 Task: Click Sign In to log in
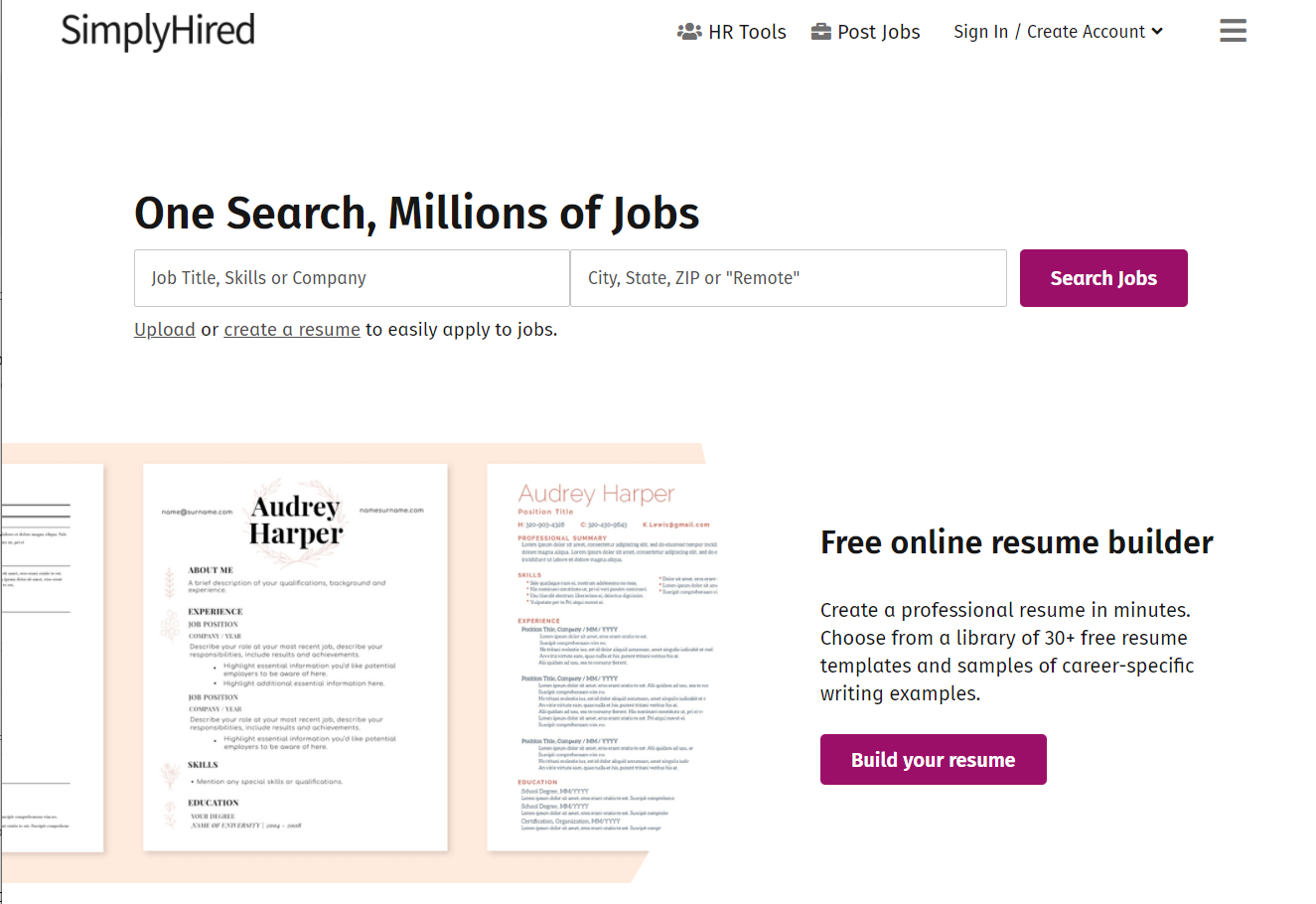pos(980,31)
